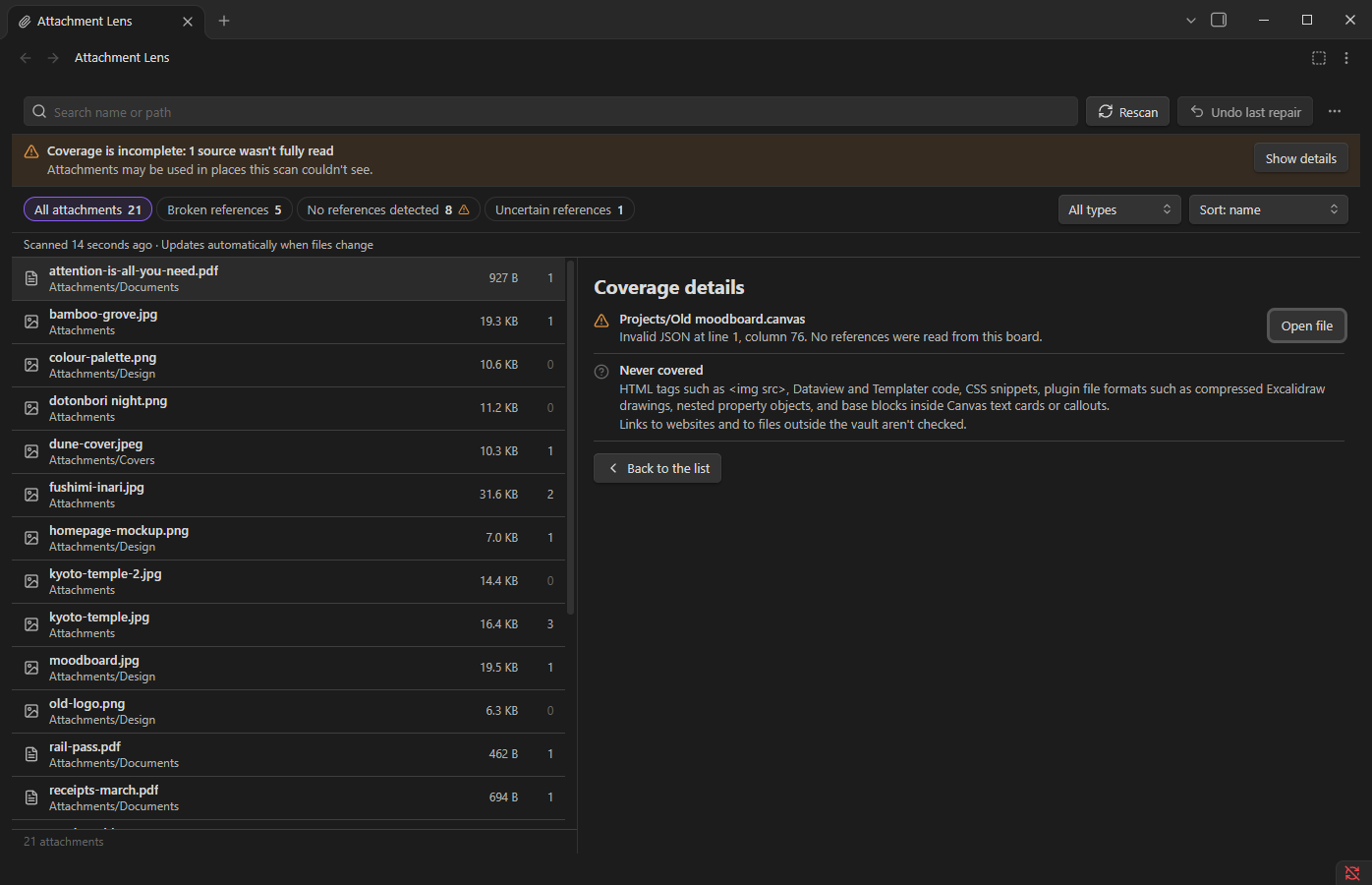This screenshot has width=1372, height=885.
Task: Click the image icon of colour-palette.png
Action: click(31, 365)
